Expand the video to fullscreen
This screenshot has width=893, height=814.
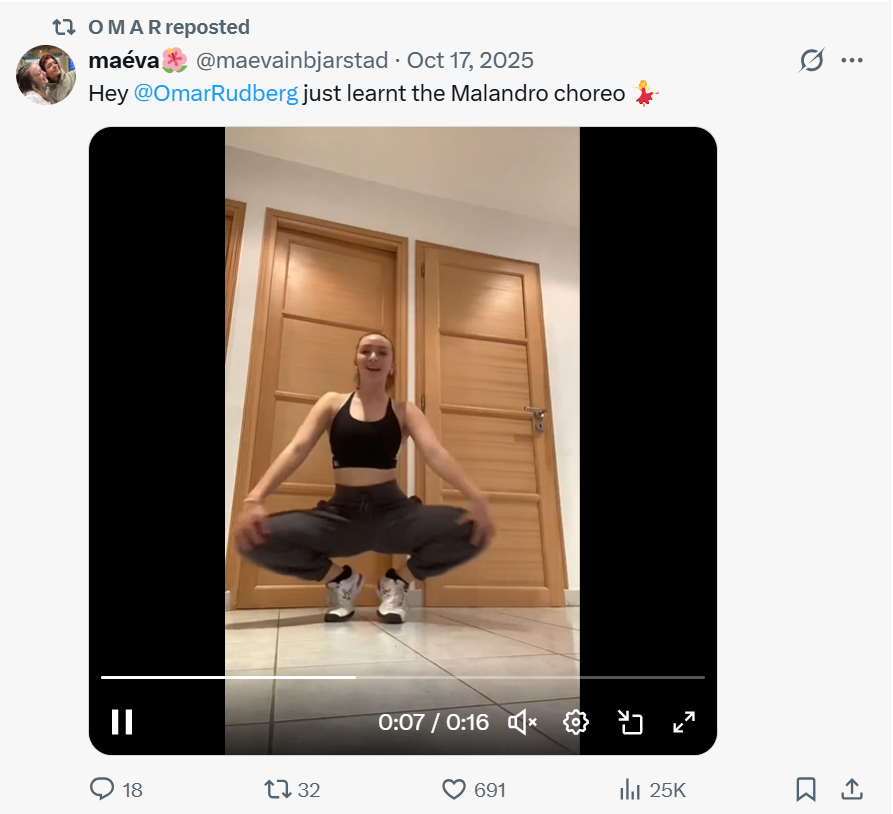click(684, 722)
